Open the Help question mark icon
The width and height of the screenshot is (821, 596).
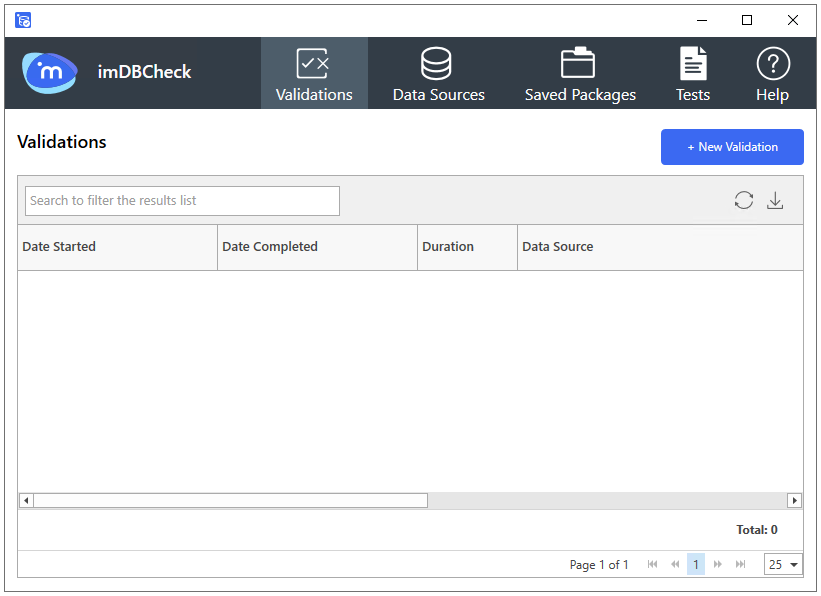772,63
